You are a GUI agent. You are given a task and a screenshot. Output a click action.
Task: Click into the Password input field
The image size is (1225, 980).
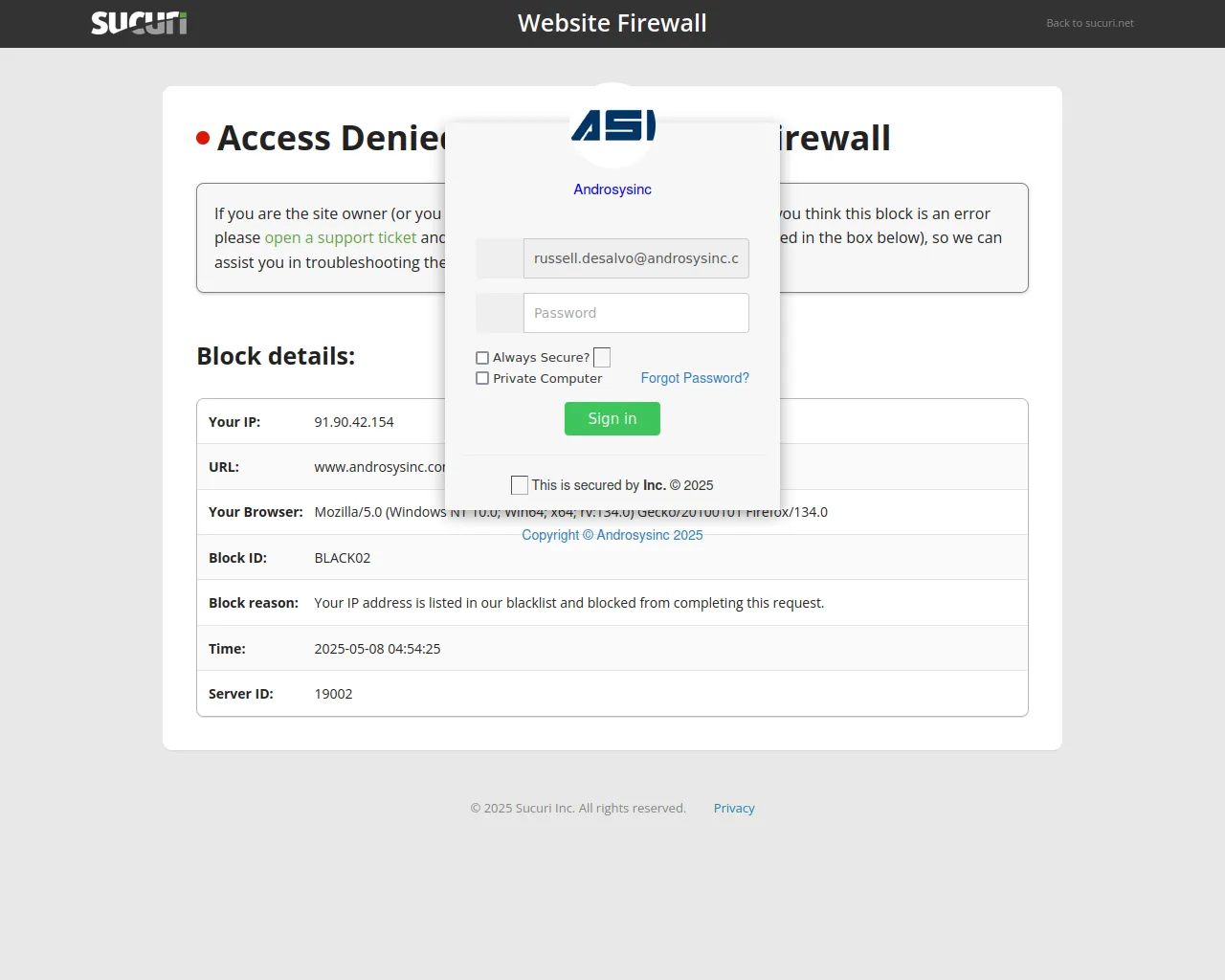(636, 313)
